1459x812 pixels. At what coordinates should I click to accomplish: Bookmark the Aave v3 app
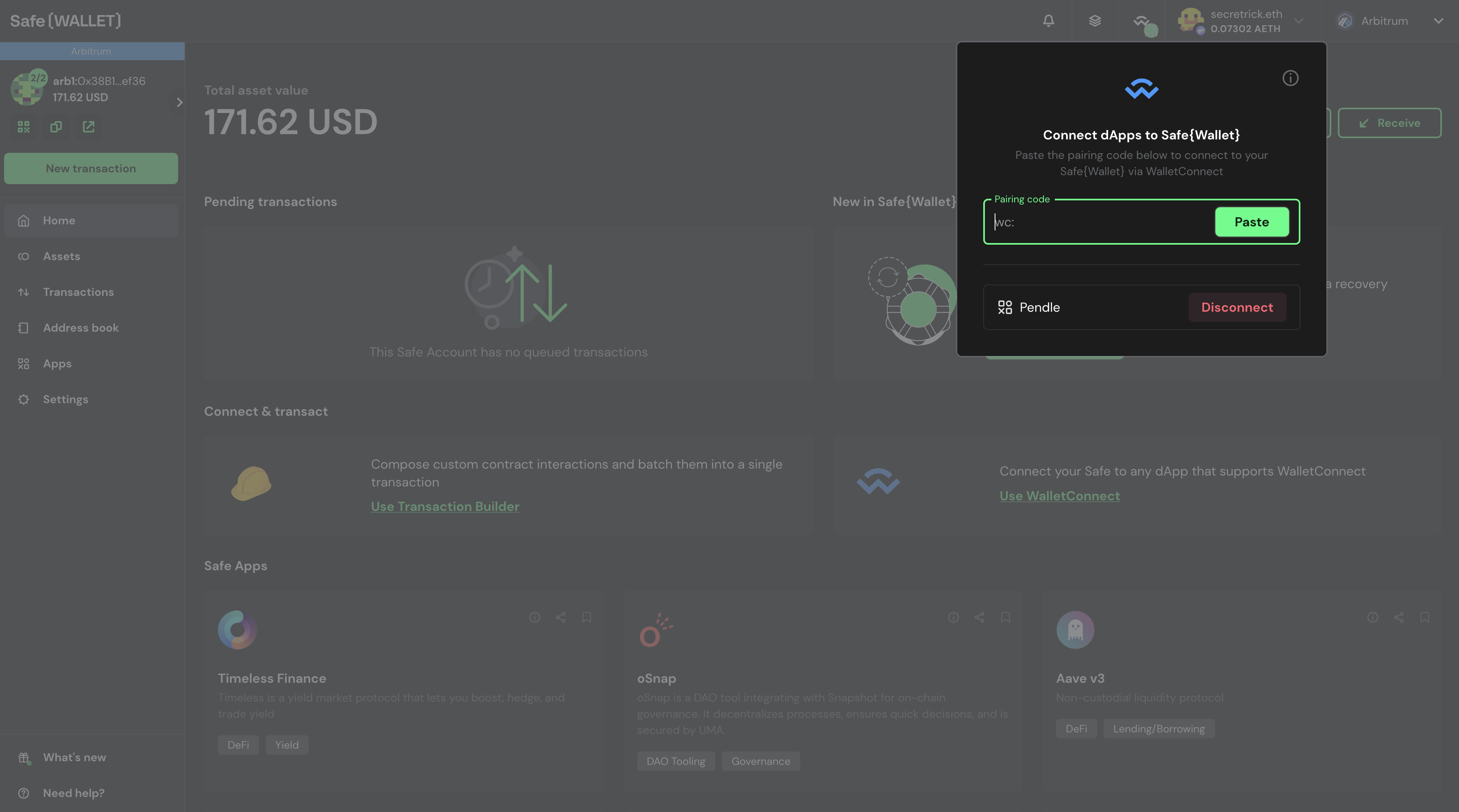pyautogui.click(x=1424, y=617)
